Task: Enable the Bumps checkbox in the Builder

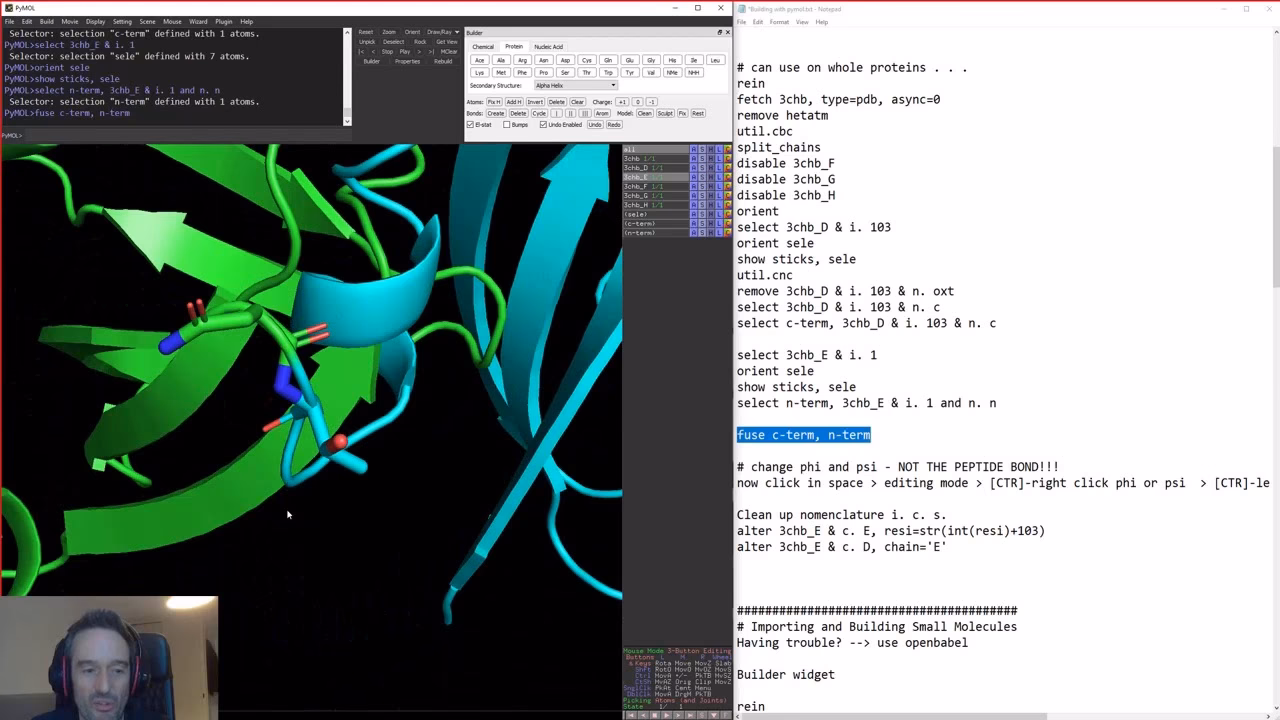Action: point(507,125)
